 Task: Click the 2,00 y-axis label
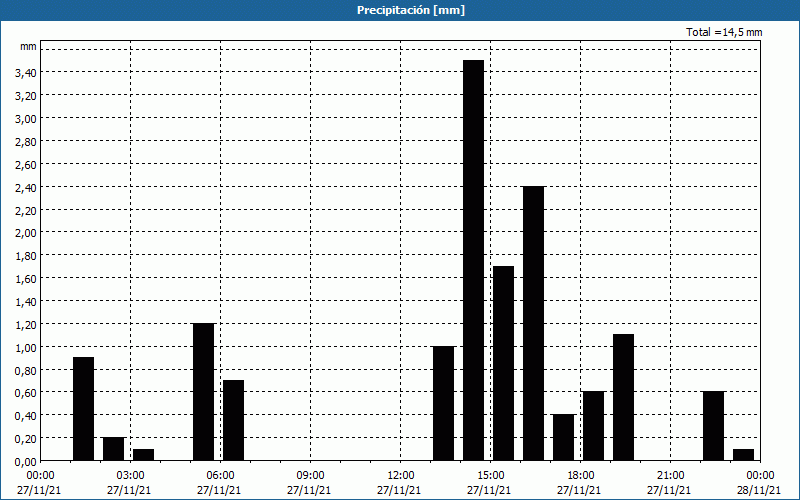(26, 234)
